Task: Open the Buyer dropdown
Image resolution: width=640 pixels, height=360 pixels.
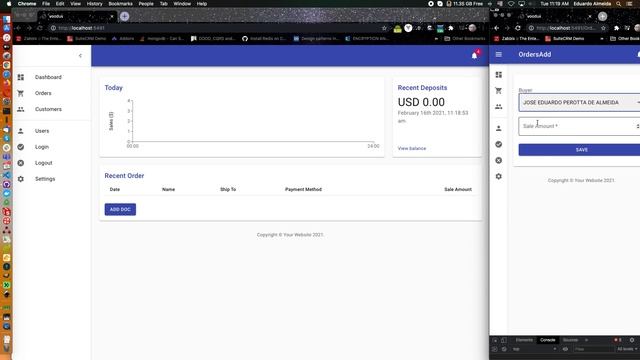Action: 579,102
